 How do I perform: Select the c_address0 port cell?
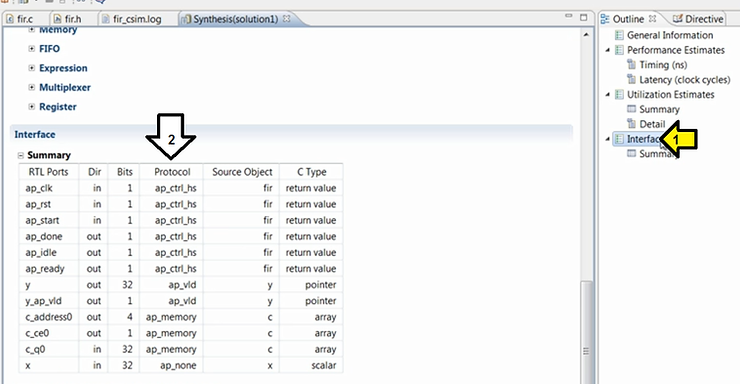click(49, 317)
